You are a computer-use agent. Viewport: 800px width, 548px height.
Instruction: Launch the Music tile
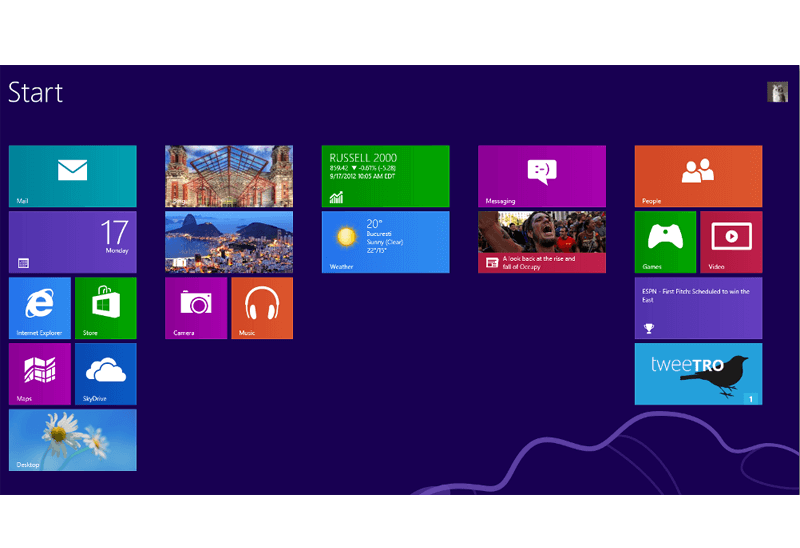[x=262, y=308]
